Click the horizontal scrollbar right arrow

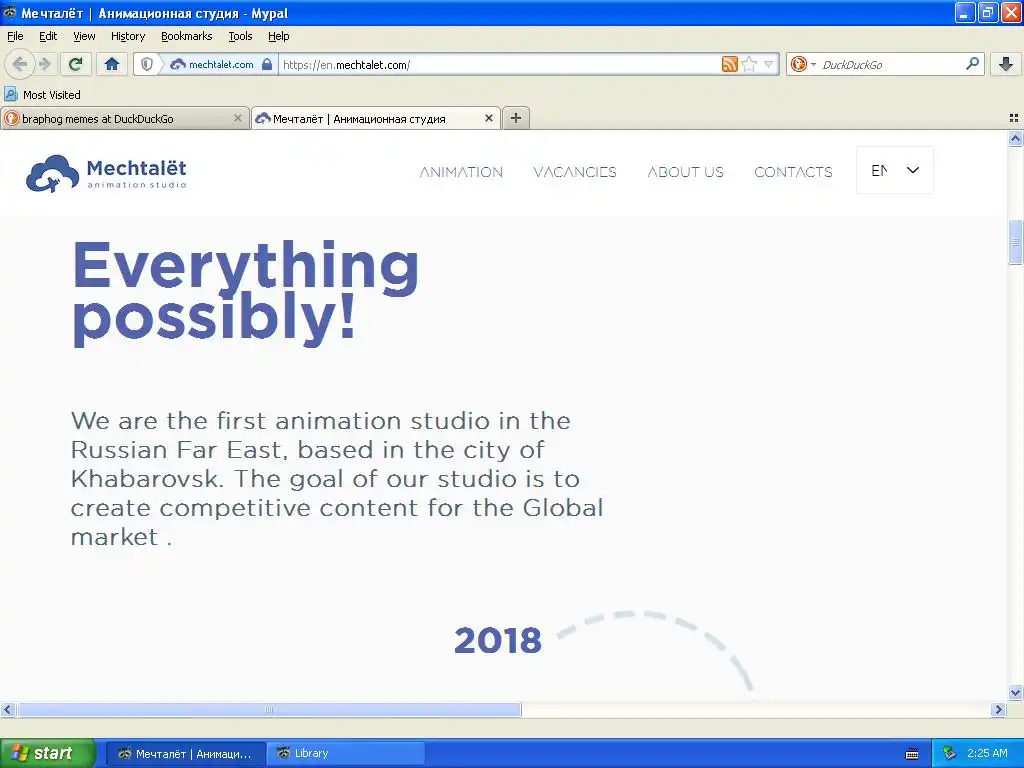[998, 709]
